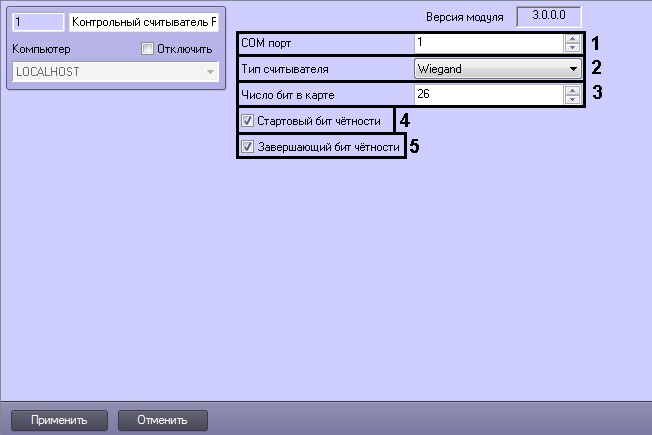Increase the COM порт value with up arrow
The height and width of the screenshot is (435, 652).
point(572,39)
